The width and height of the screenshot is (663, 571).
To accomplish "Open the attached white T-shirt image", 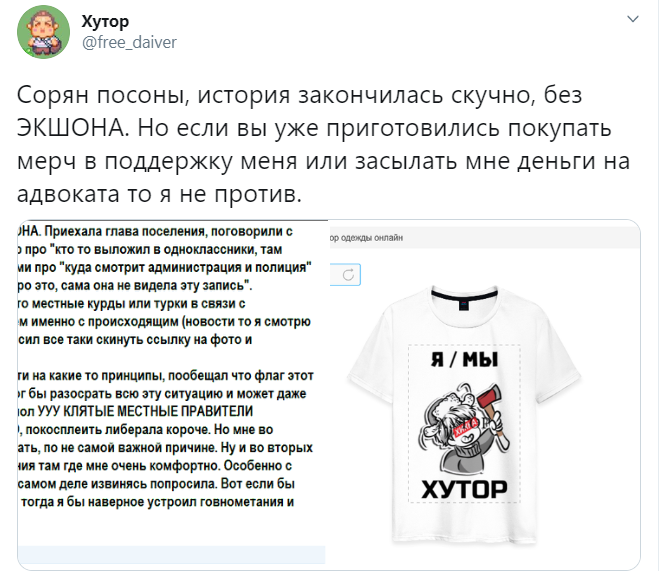I will point(485,394).
